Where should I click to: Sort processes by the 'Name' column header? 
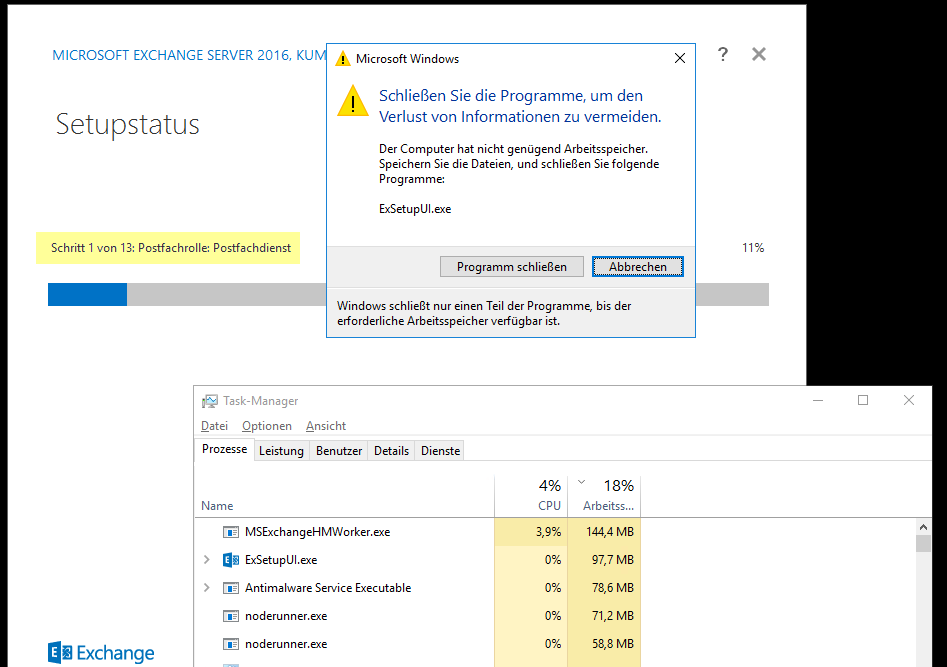(x=345, y=497)
